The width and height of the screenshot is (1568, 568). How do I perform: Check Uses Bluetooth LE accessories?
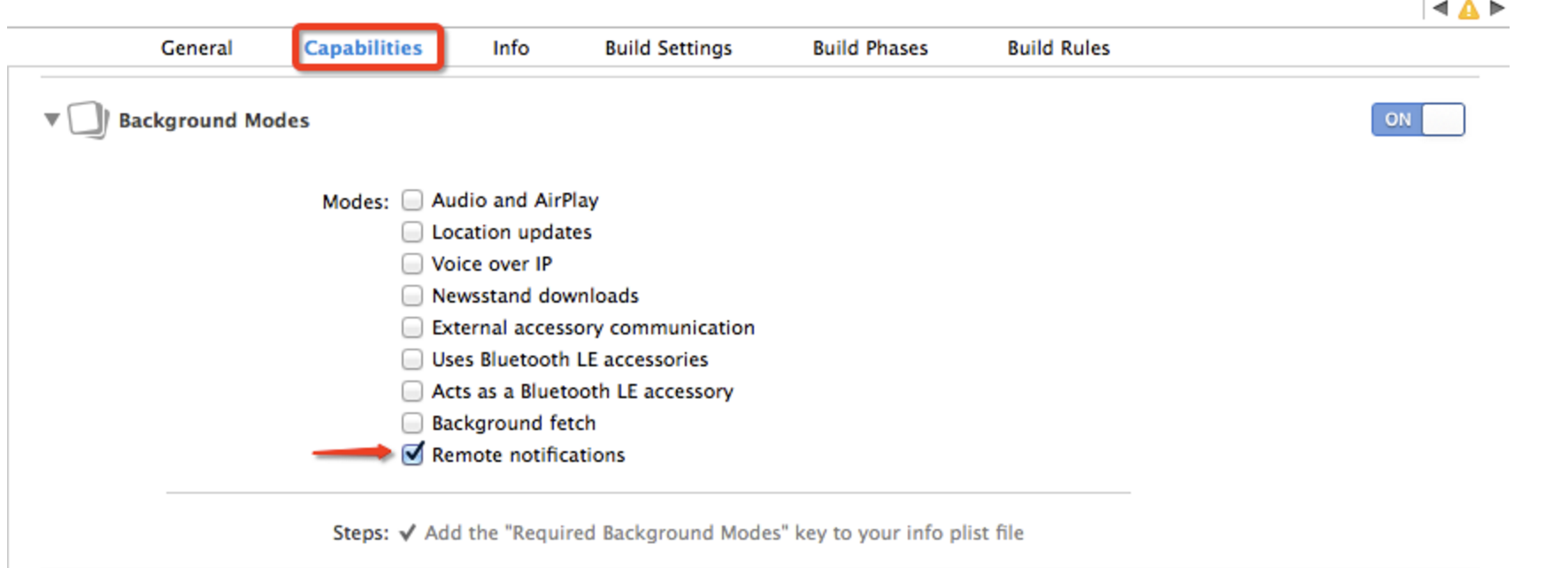coord(412,359)
